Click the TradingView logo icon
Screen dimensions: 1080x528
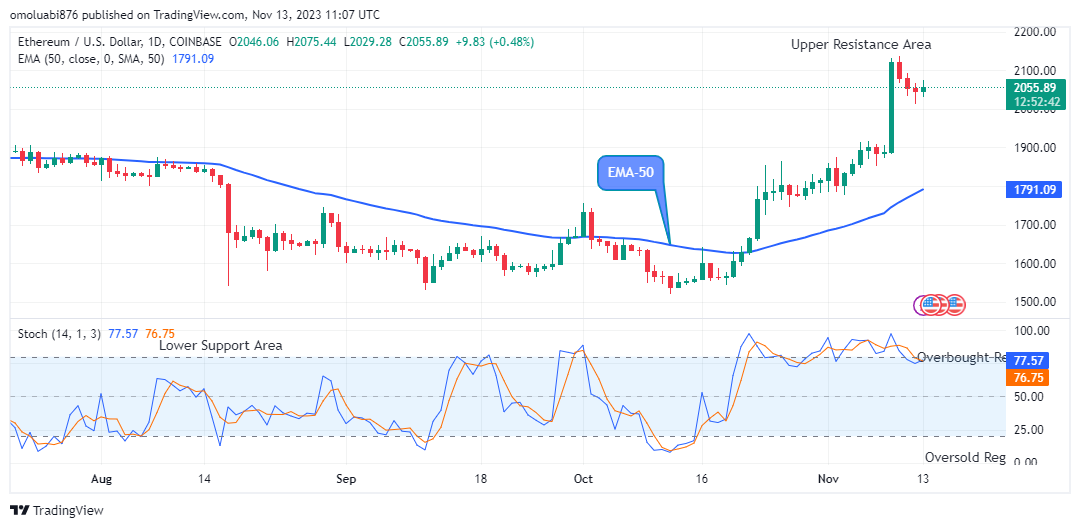(20, 510)
